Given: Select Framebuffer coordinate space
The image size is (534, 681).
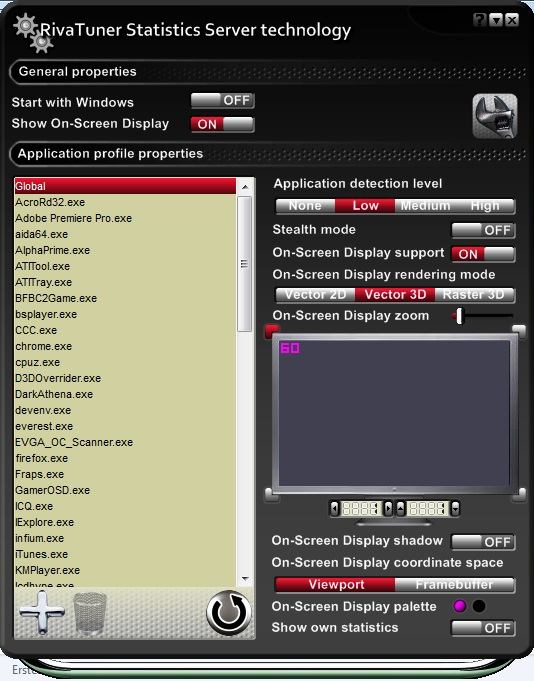Looking at the screenshot, I should click(455, 584).
